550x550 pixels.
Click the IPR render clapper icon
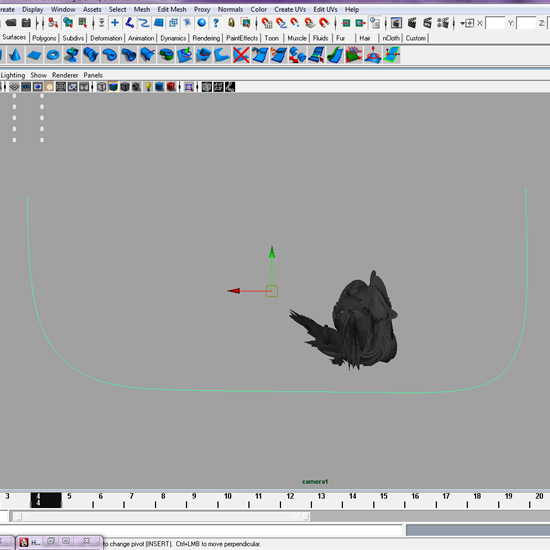click(x=427, y=23)
